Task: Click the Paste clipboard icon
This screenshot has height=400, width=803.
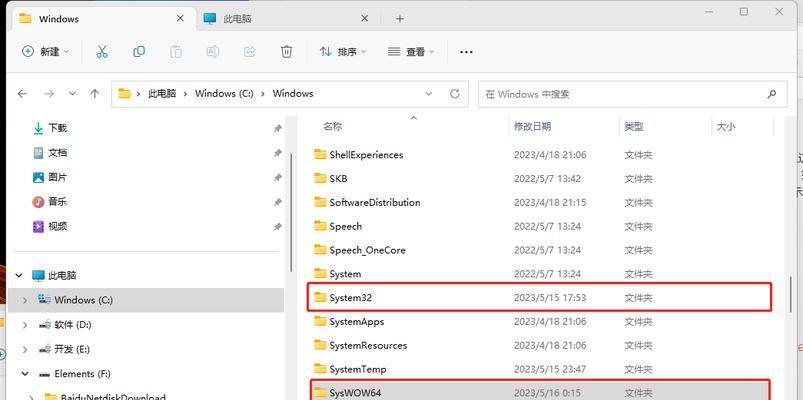Action: 176,52
